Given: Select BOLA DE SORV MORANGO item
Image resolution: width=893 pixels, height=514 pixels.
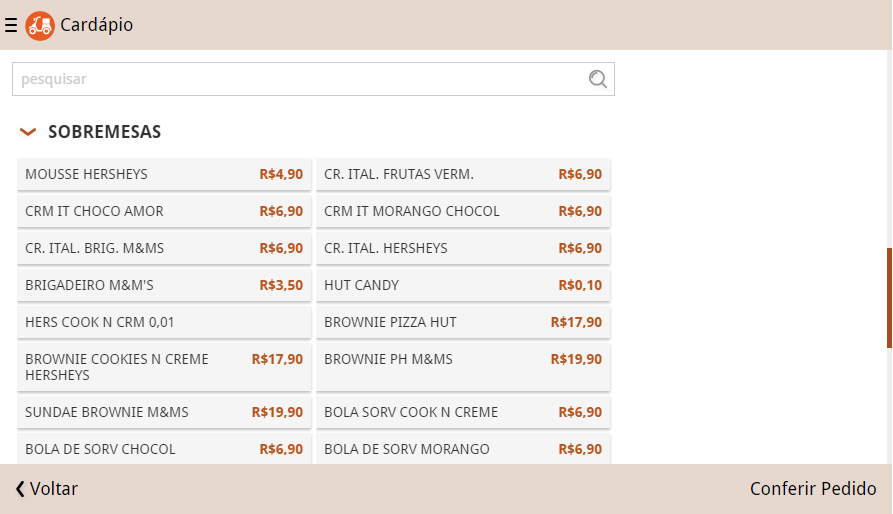Looking at the screenshot, I should point(463,449).
